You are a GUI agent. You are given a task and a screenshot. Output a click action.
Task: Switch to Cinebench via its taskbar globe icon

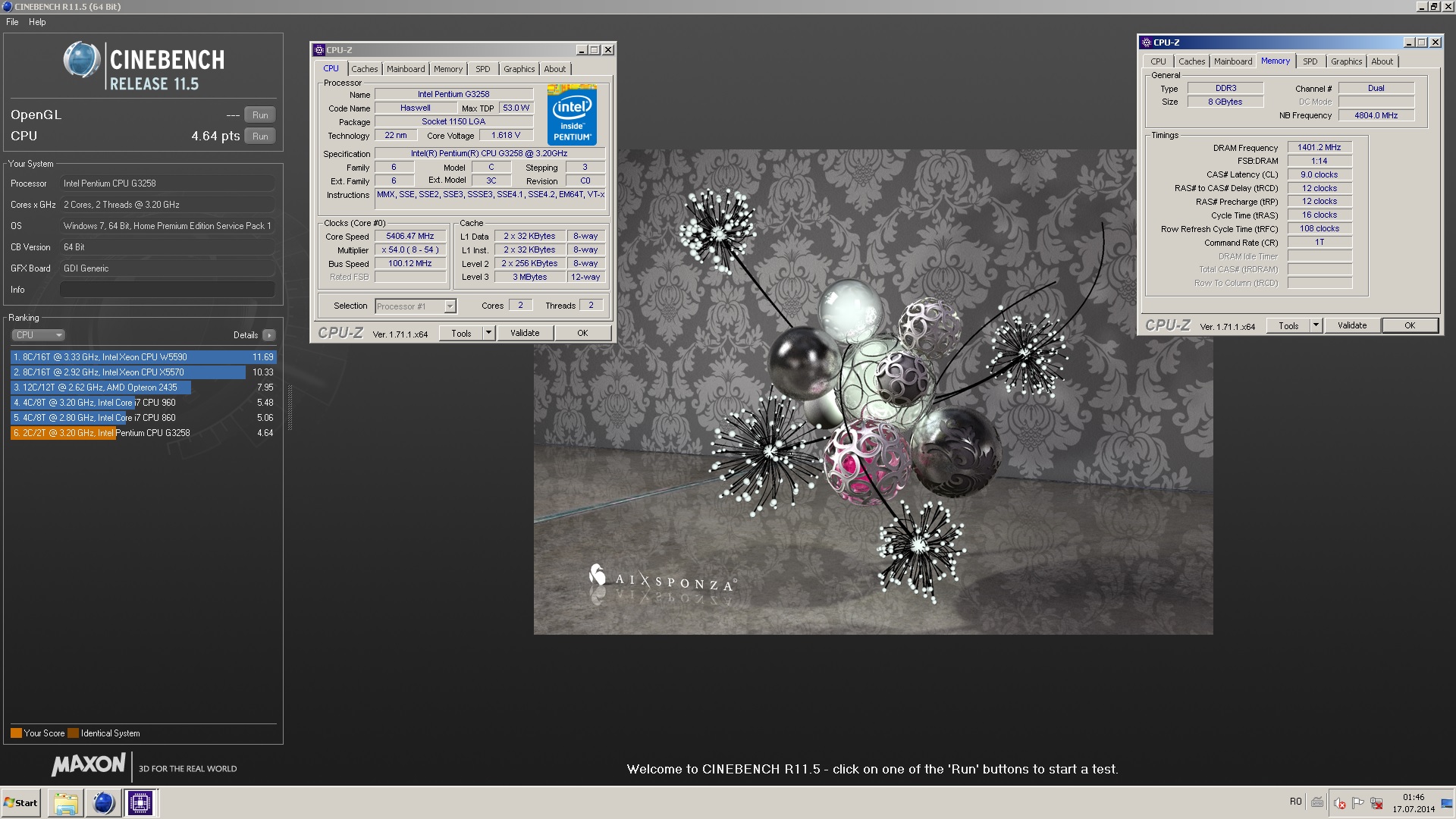point(103,802)
